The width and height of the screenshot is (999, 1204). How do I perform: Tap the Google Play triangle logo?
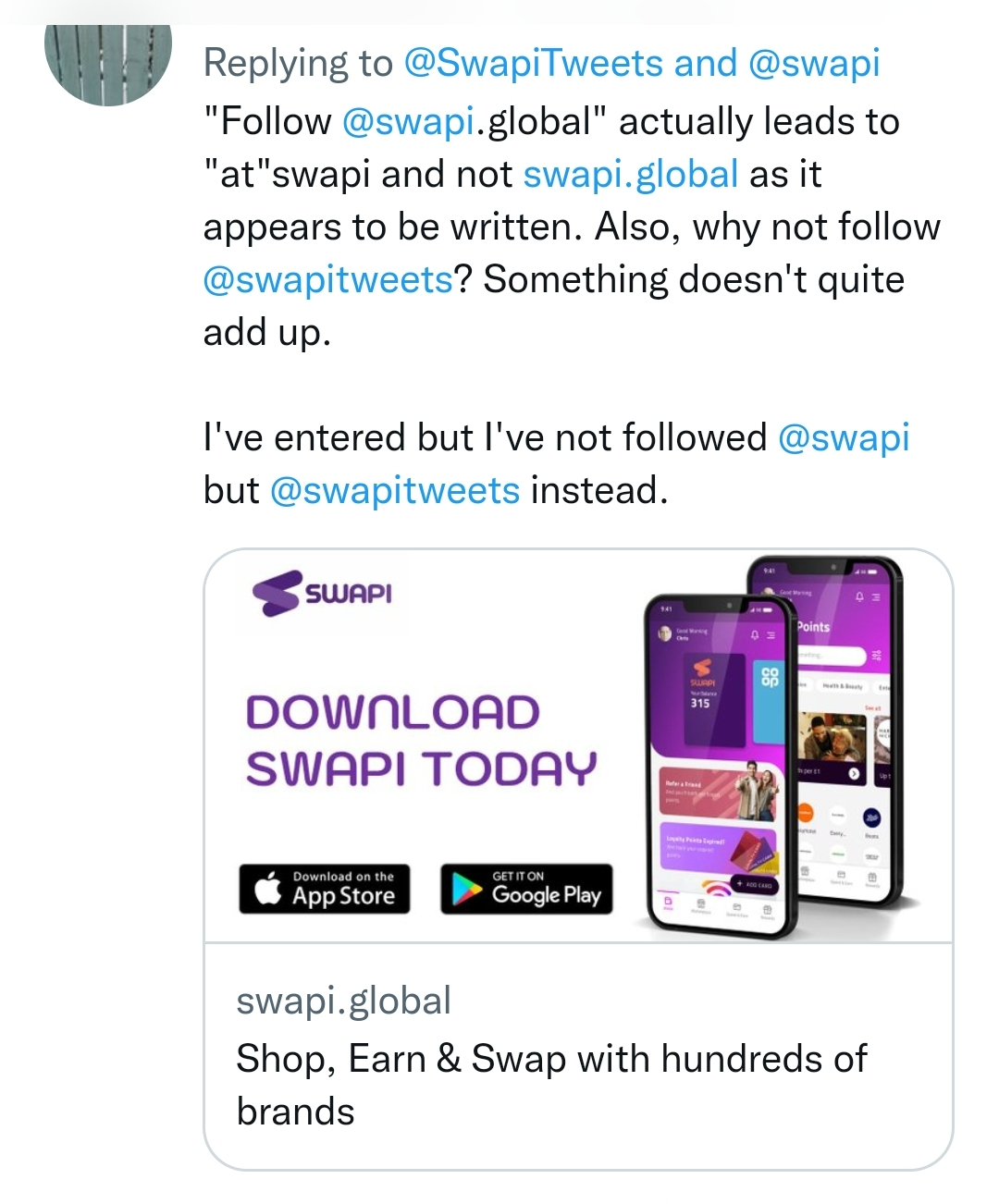pos(467,890)
